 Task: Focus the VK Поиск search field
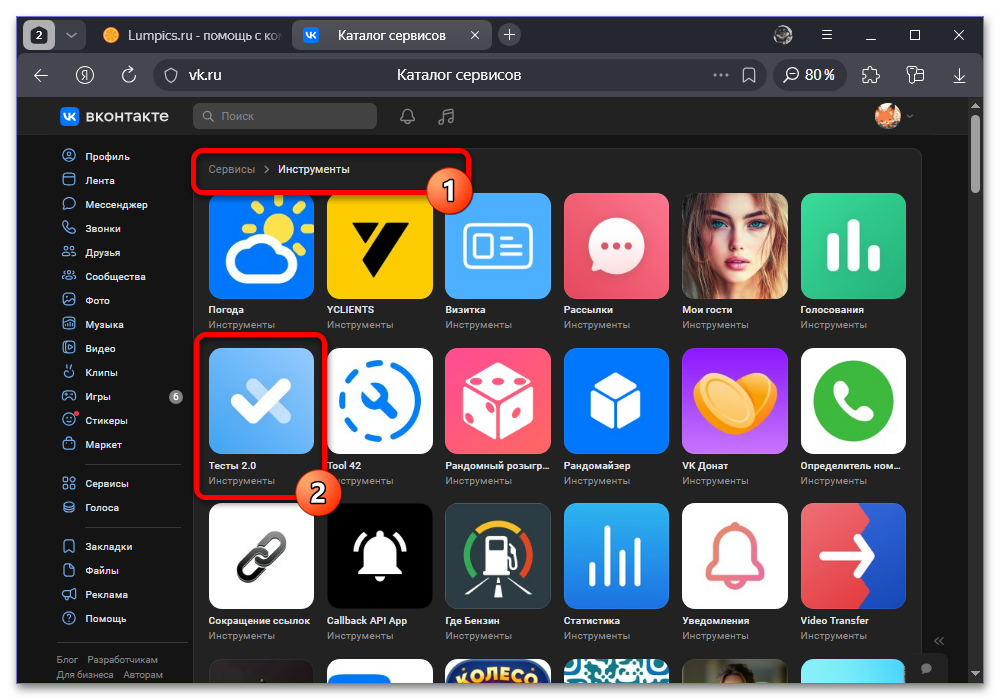click(285, 116)
